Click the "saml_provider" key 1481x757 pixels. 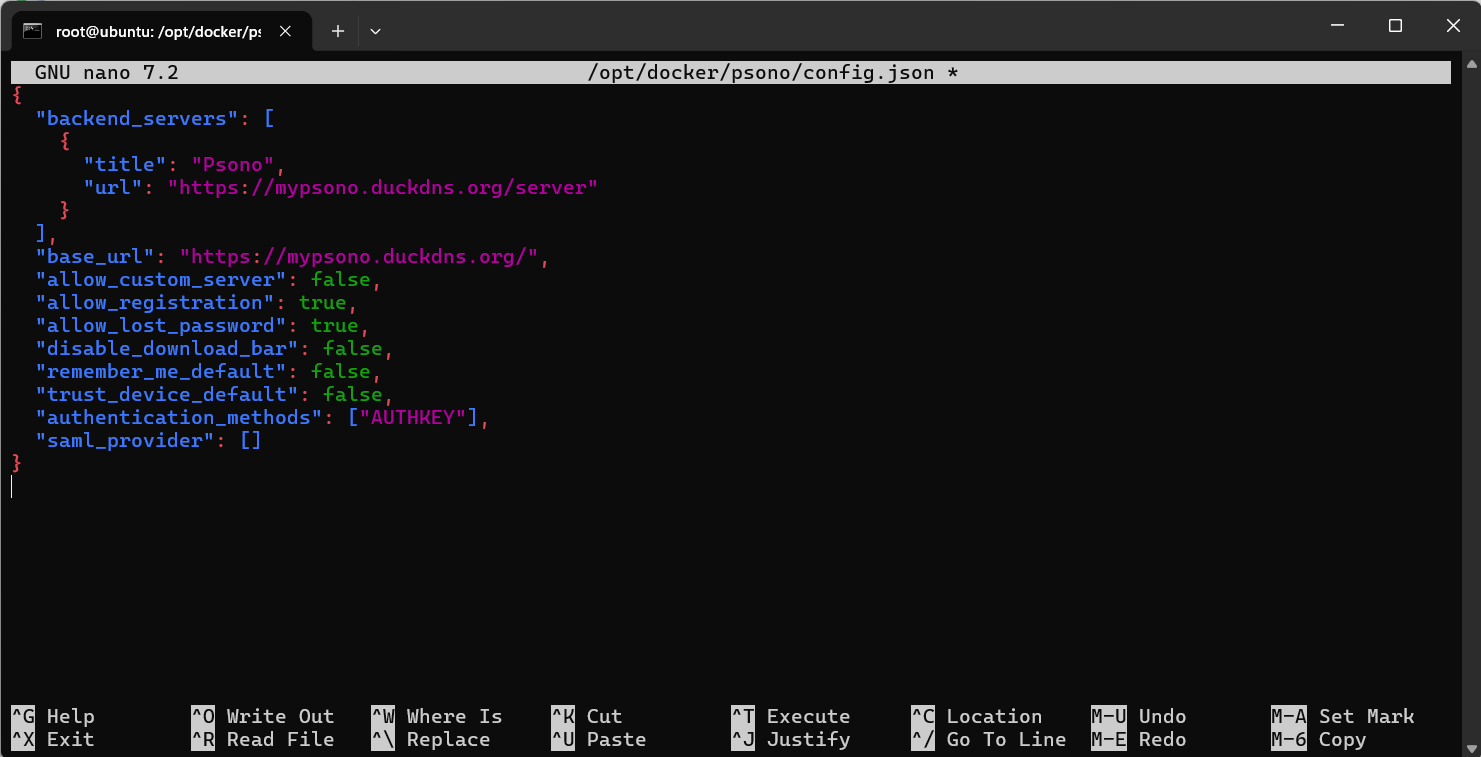(x=125, y=440)
